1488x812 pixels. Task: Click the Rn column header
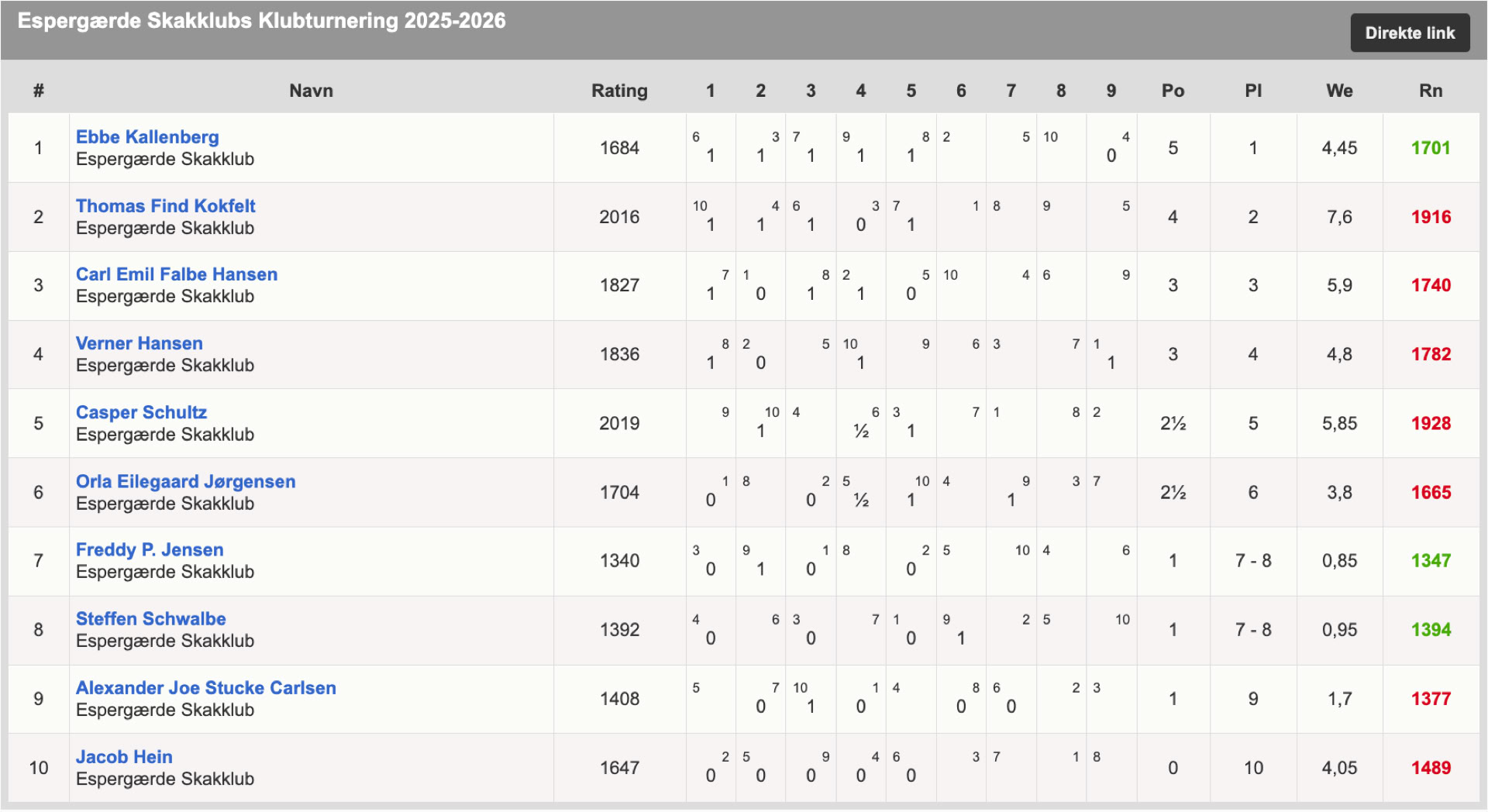click(x=1430, y=91)
